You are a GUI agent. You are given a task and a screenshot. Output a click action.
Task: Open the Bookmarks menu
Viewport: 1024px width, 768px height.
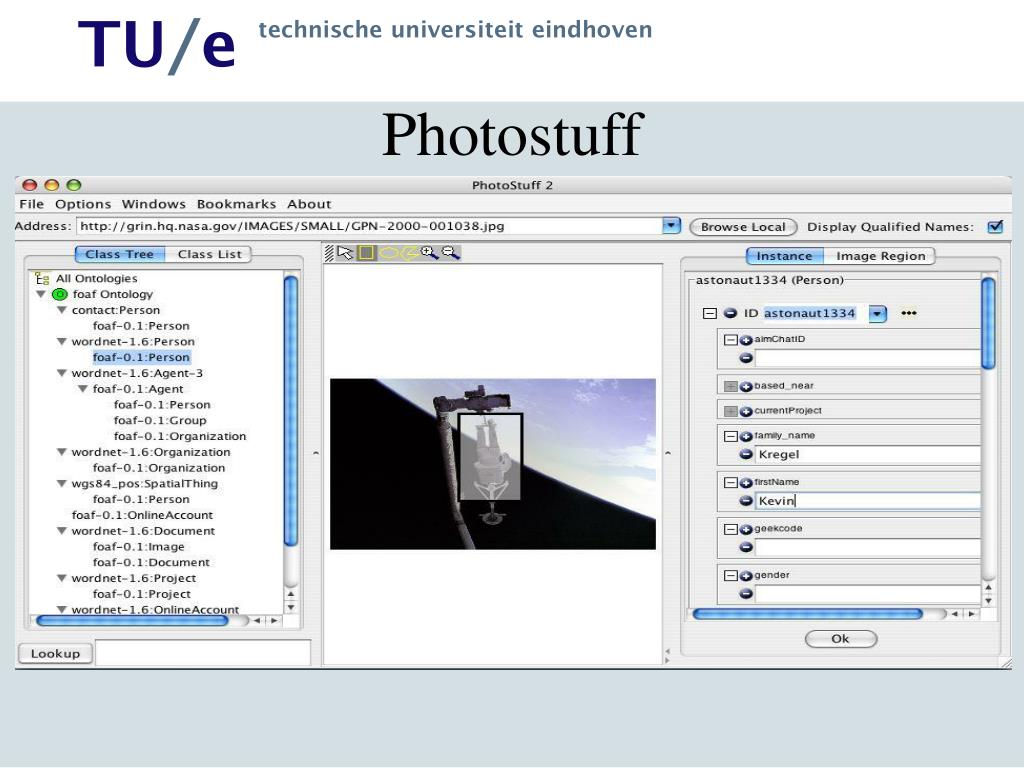pos(236,204)
